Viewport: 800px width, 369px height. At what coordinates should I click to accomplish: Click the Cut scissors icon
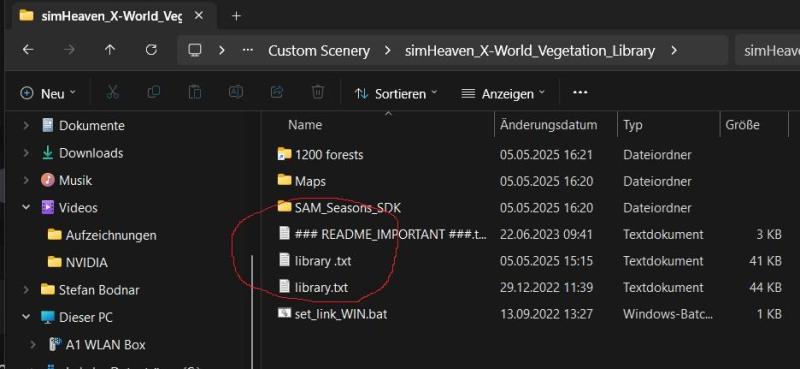point(112,92)
